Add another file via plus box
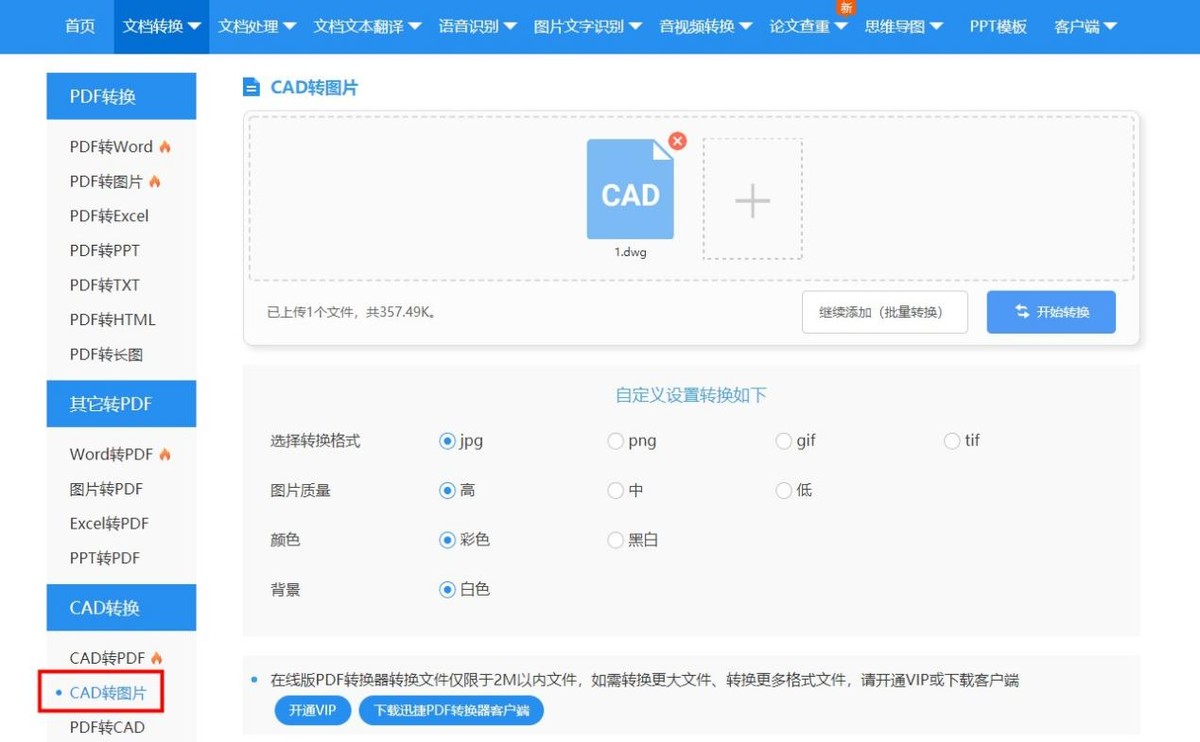 tap(752, 199)
